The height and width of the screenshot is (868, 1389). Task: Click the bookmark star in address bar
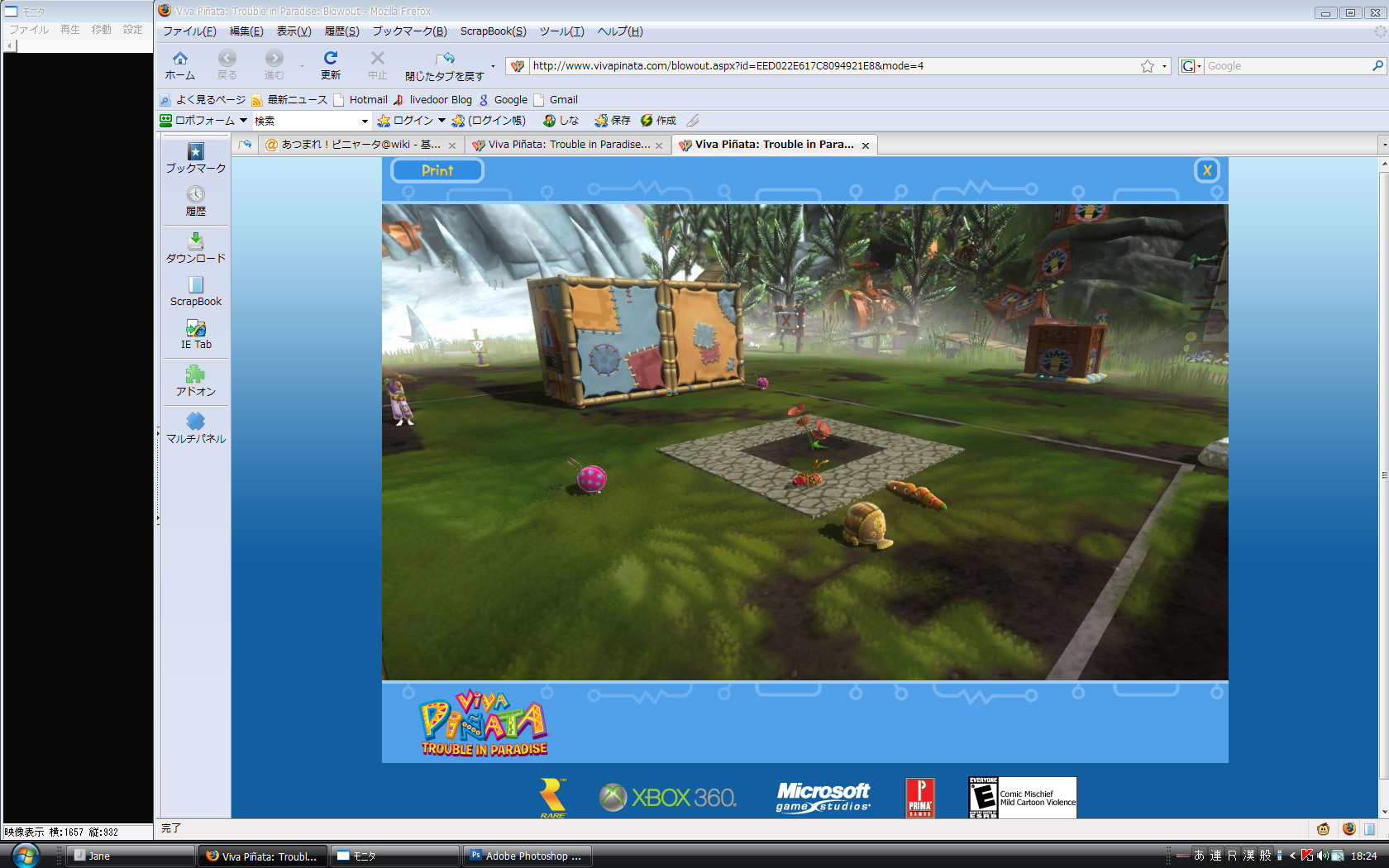[x=1148, y=66]
